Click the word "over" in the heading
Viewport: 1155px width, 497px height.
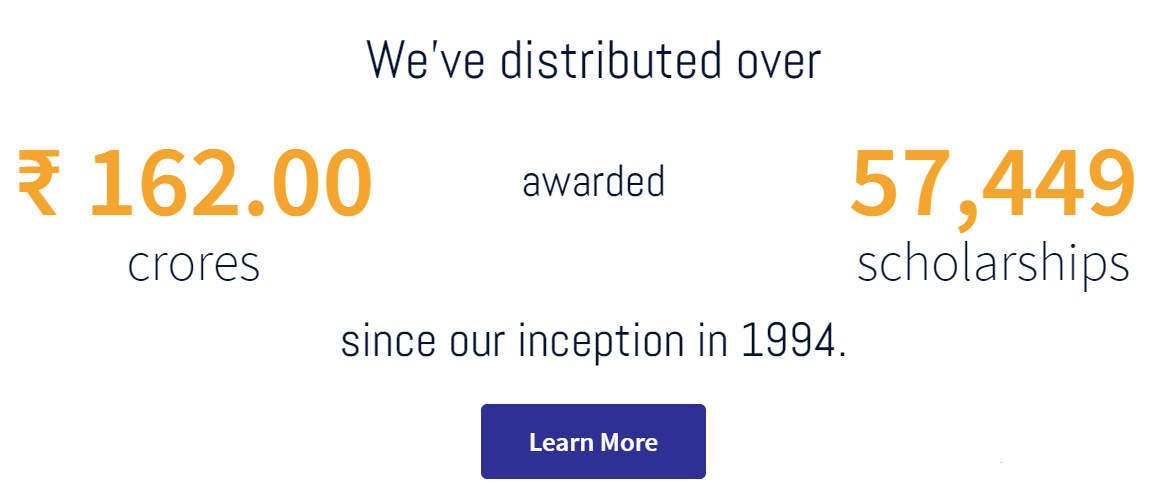pos(779,60)
